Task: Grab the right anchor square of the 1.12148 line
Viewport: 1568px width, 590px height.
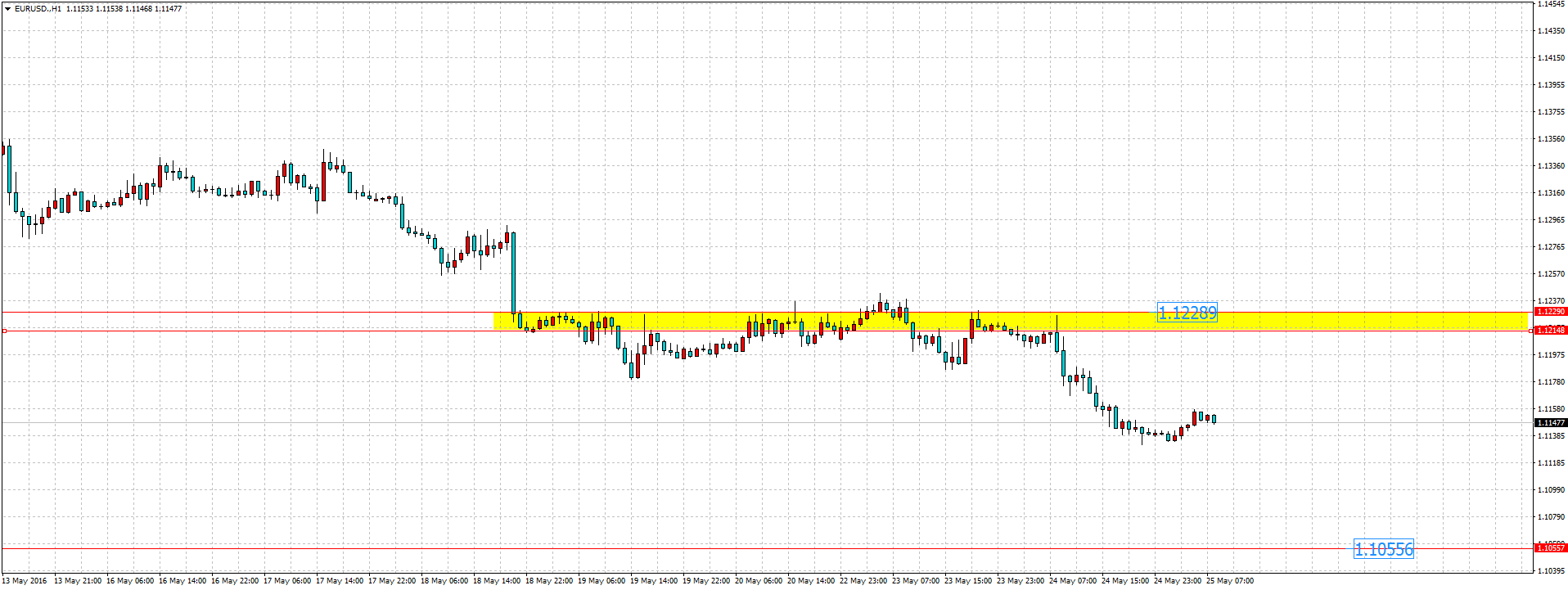Action: coord(1530,331)
